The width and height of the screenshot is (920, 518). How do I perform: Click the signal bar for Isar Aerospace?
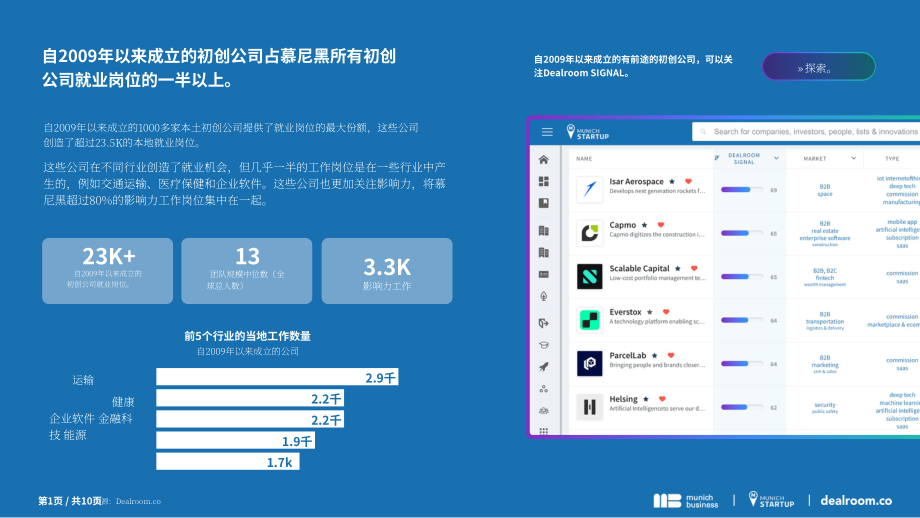click(742, 189)
